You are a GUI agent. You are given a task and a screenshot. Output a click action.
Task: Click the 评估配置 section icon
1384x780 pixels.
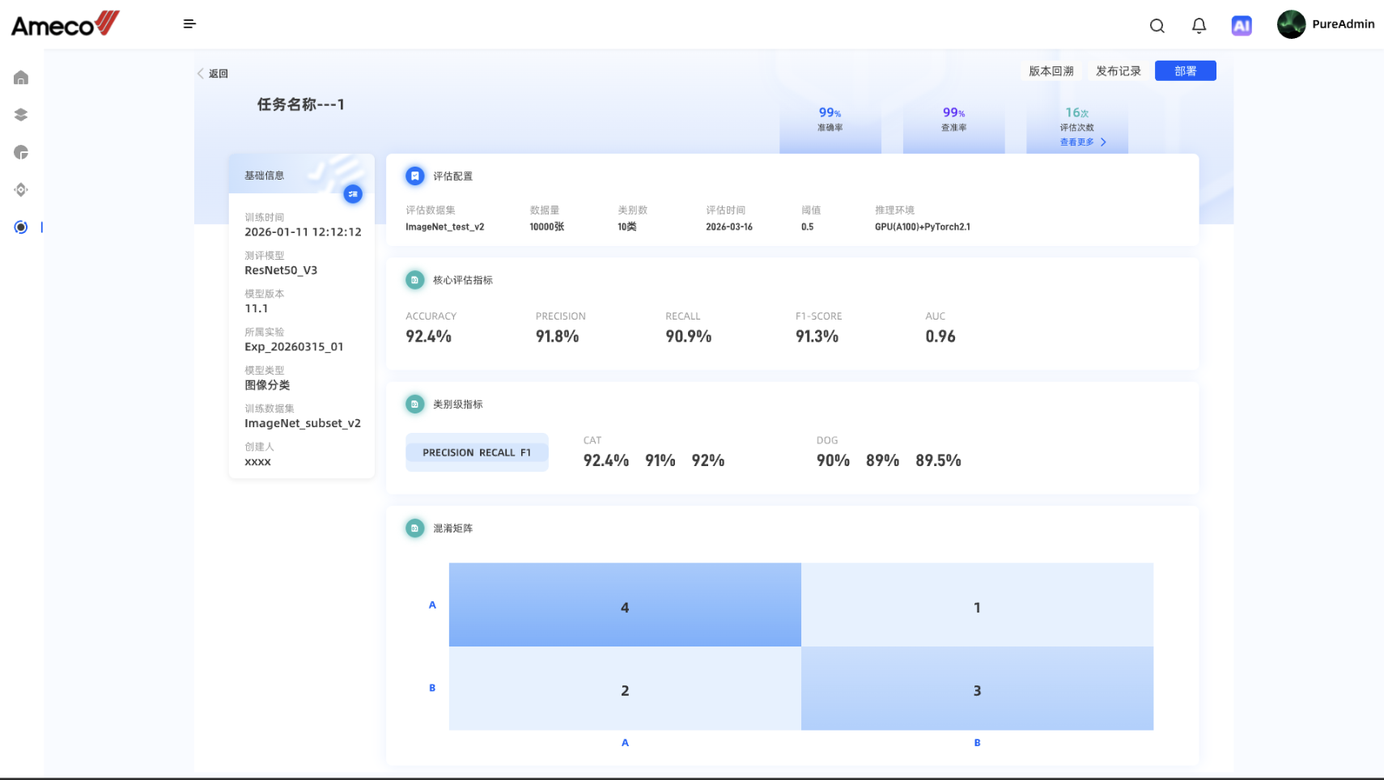(415, 176)
